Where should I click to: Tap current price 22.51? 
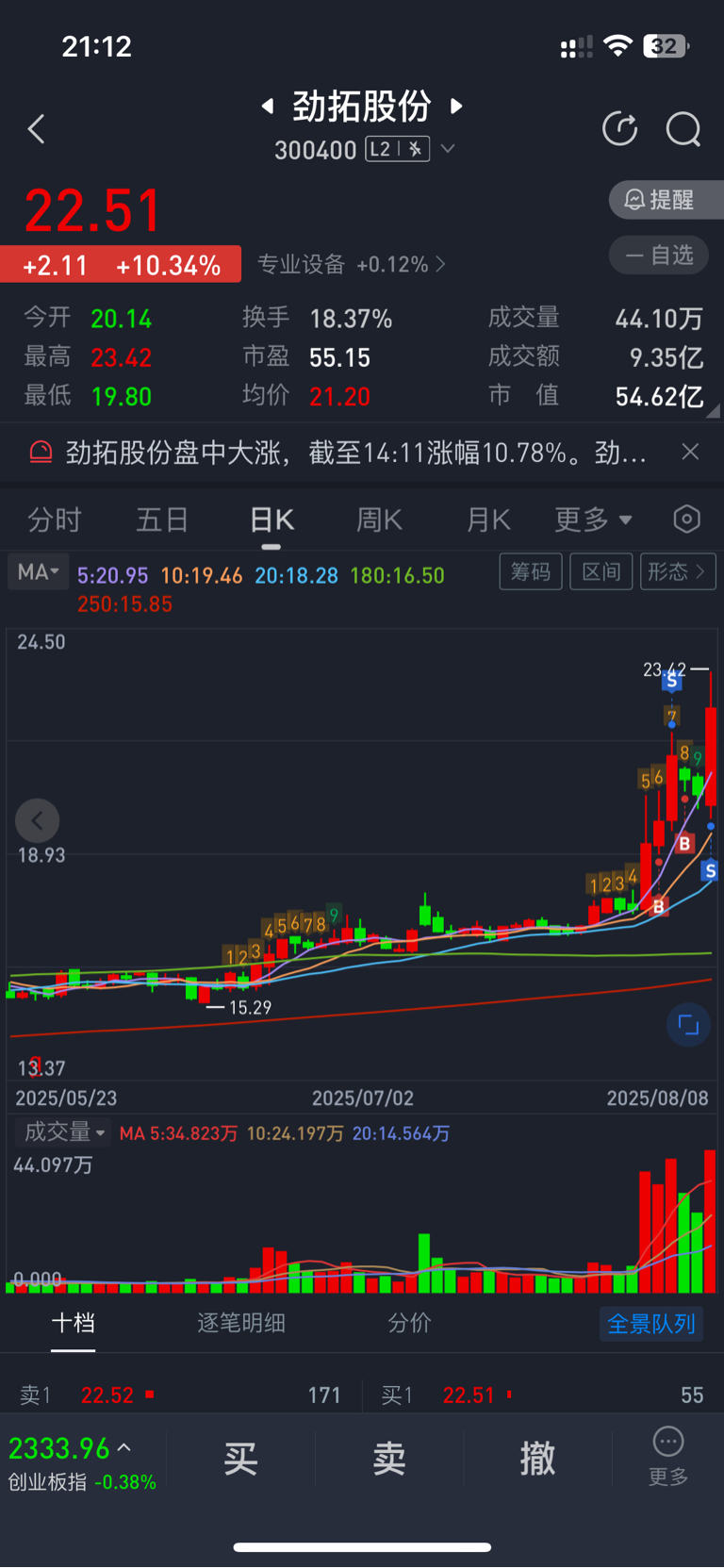(92, 210)
